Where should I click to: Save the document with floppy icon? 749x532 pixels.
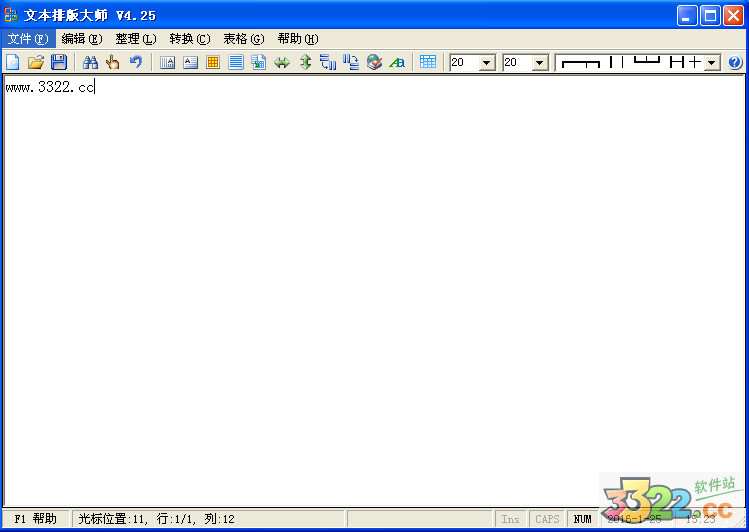(x=59, y=62)
